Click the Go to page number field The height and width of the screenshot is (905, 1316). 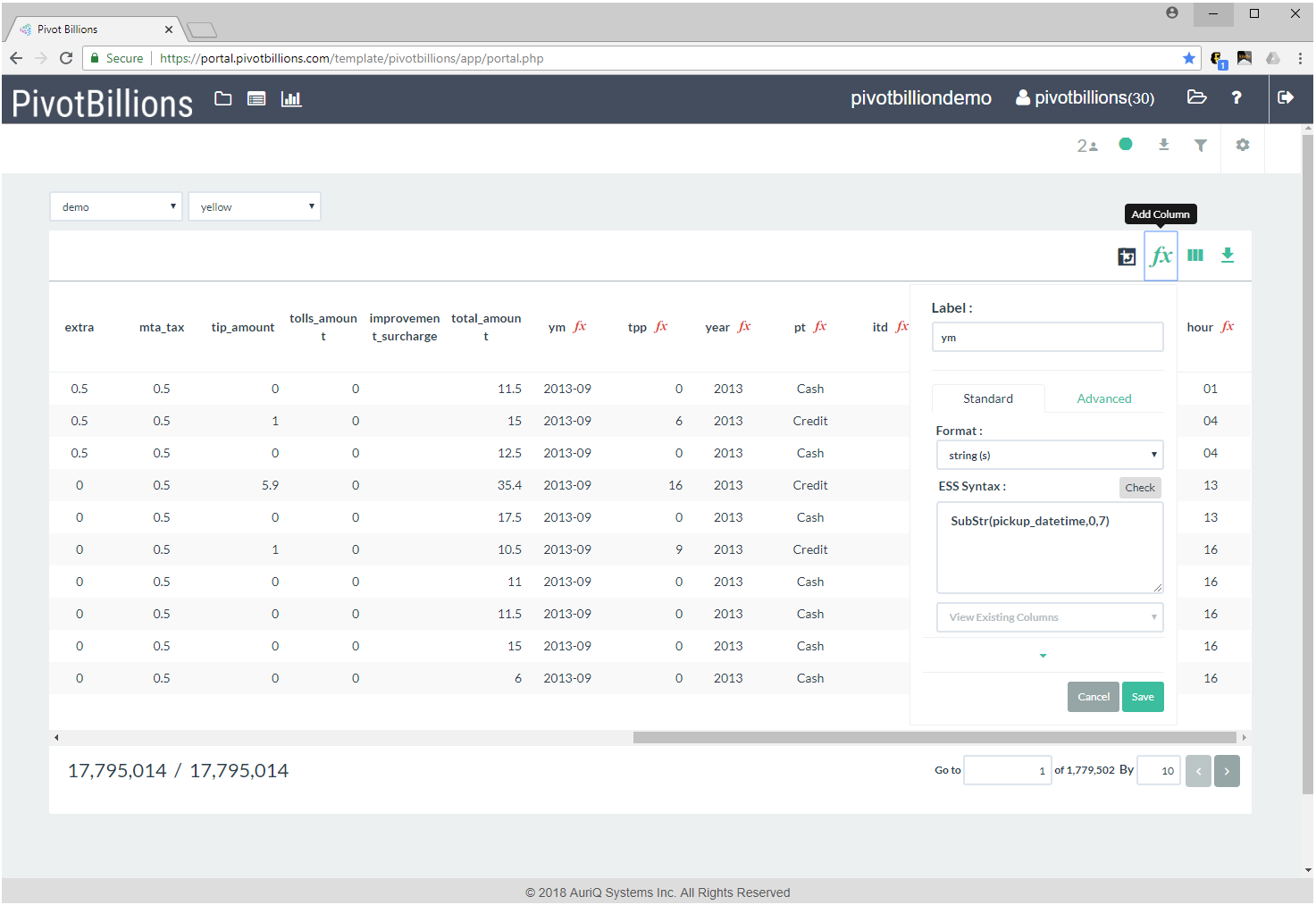tap(1008, 770)
